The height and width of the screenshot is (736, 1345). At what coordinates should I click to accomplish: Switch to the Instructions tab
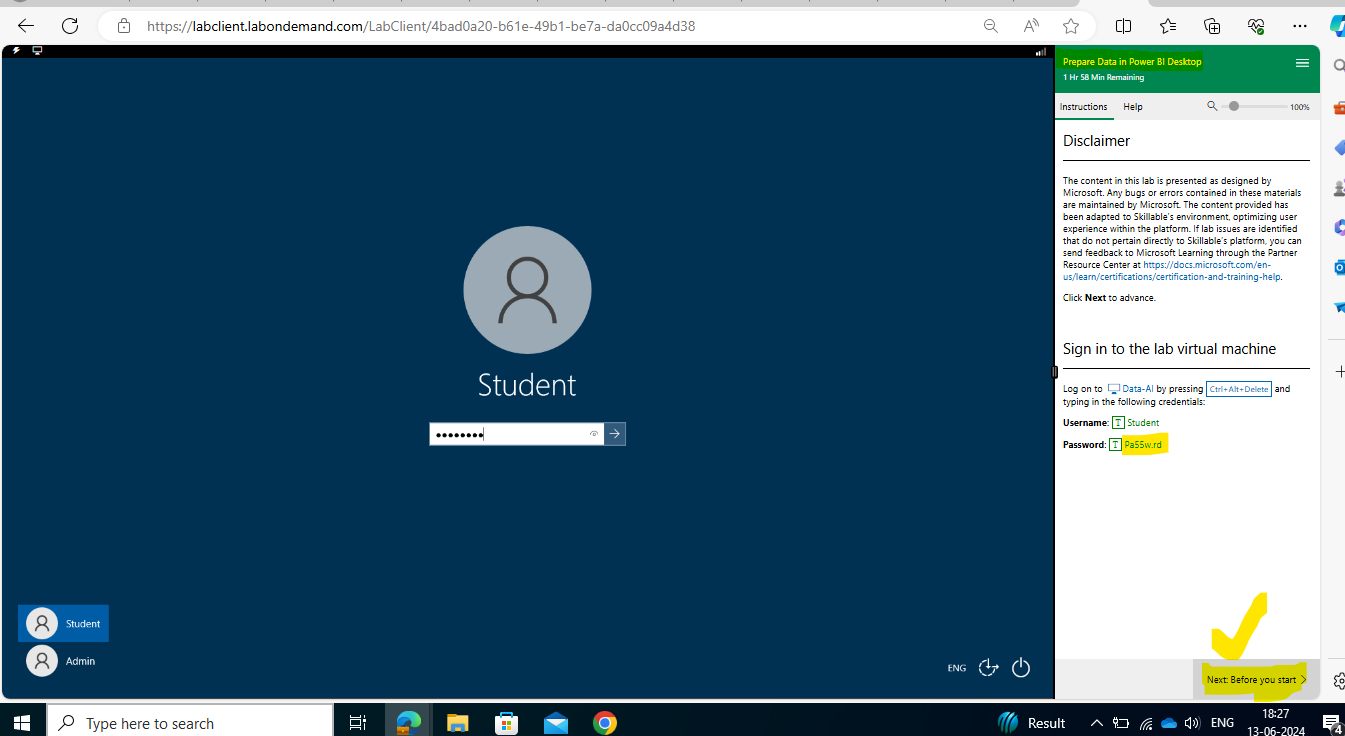(1083, 107)
